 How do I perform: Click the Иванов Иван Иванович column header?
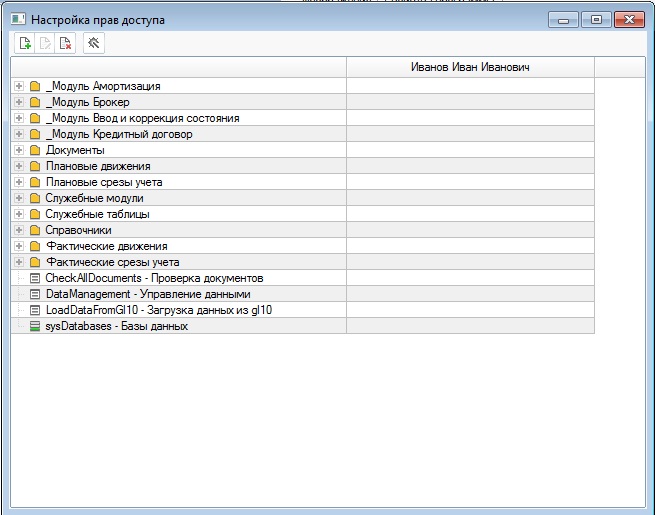pos(470,67)
